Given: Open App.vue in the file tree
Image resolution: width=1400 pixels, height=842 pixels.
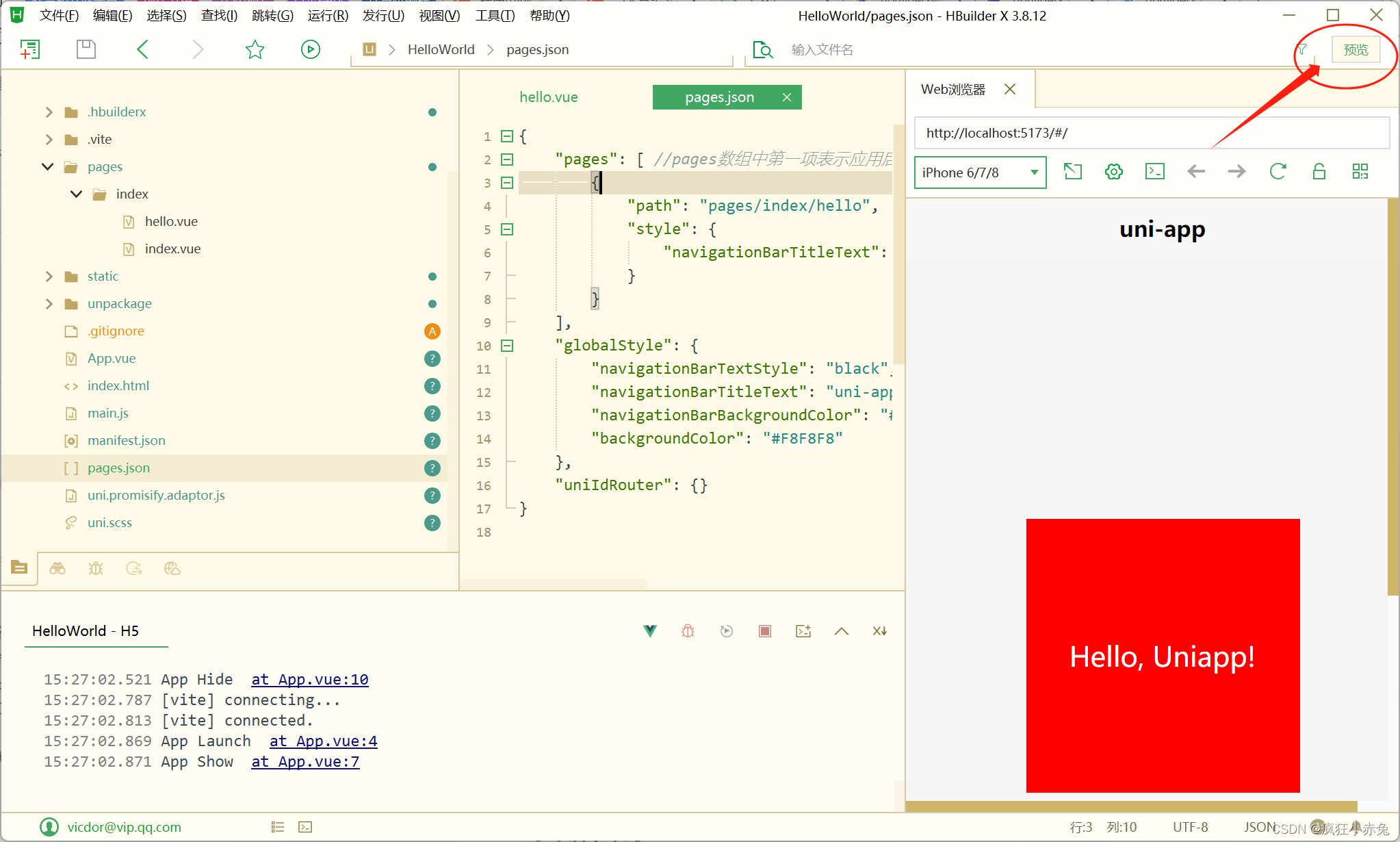Looking at the screenshot, I should (x=112, y=358).
